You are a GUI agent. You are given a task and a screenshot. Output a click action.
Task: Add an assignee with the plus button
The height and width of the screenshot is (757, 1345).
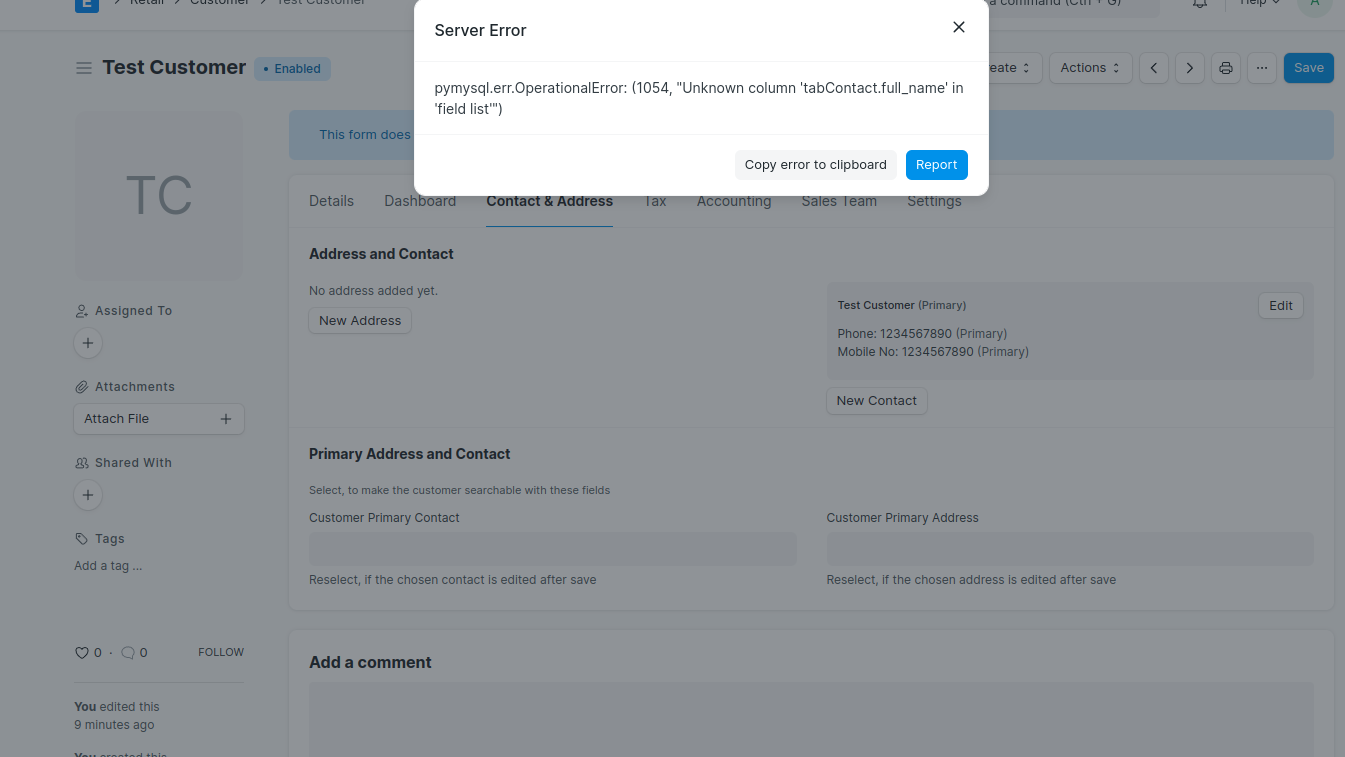88,343
